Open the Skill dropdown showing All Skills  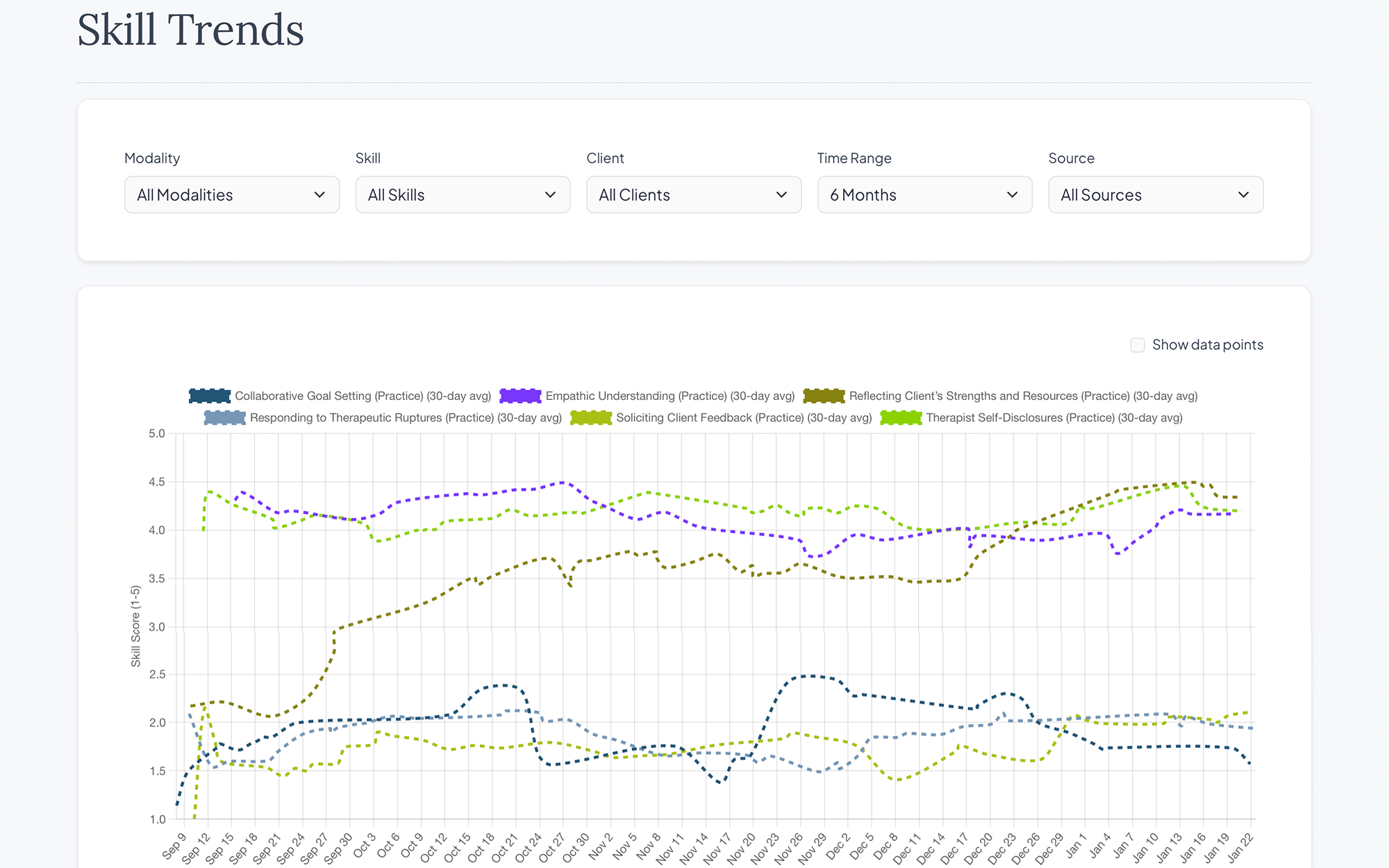(x=463, y=194)
